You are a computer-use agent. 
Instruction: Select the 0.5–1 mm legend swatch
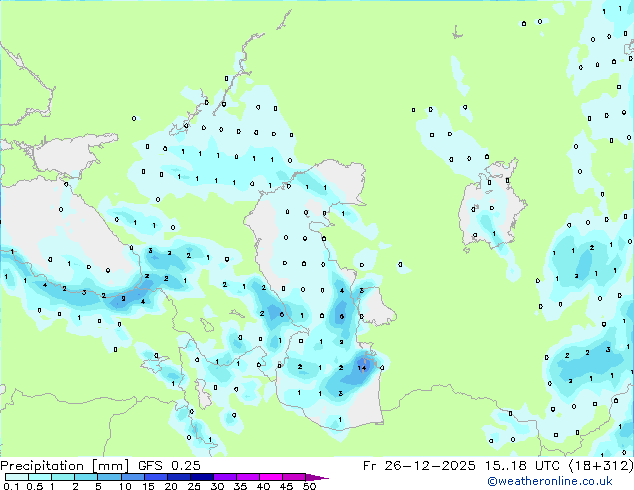point(40,477)
